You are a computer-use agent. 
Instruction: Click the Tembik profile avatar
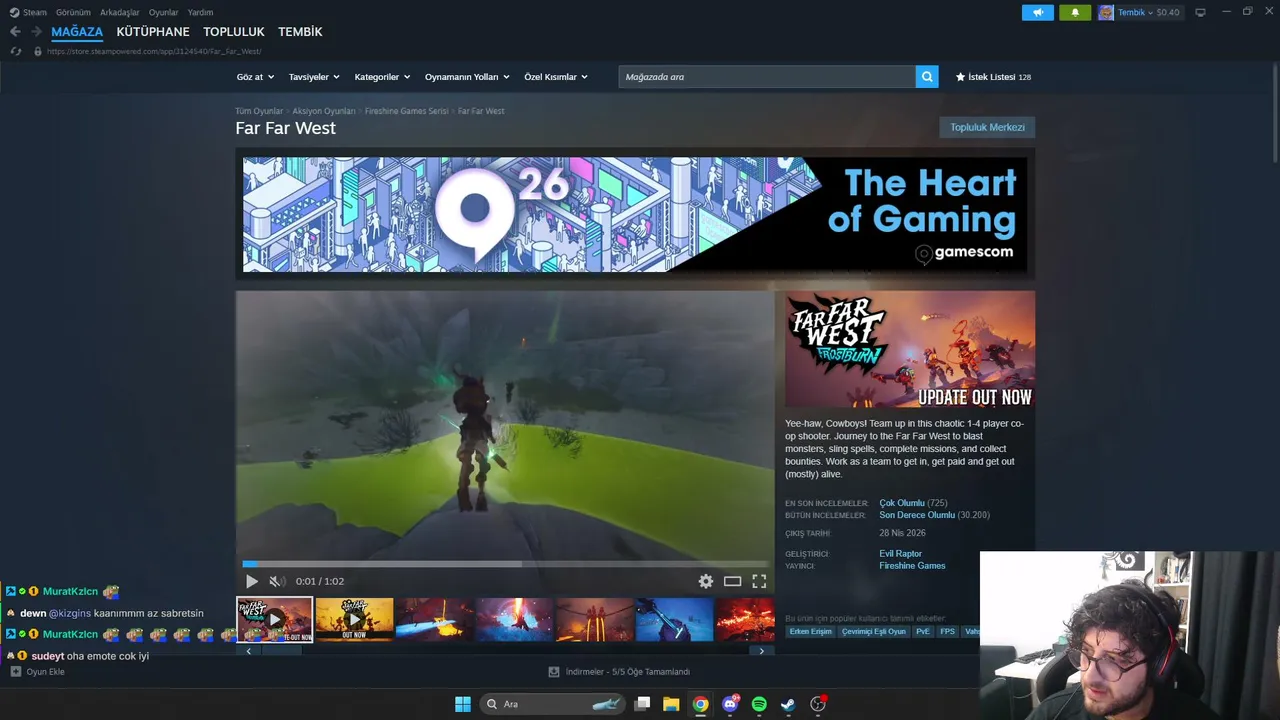point(1105,12)
